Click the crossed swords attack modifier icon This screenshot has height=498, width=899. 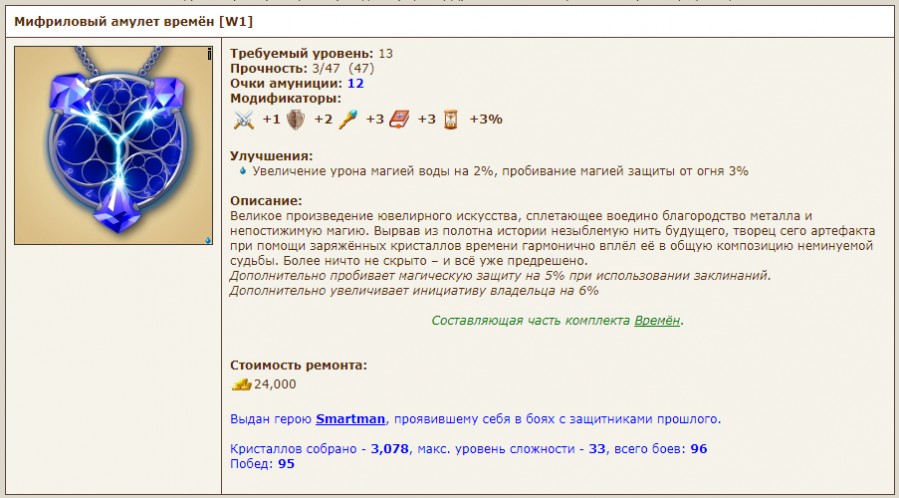(244, 119)
